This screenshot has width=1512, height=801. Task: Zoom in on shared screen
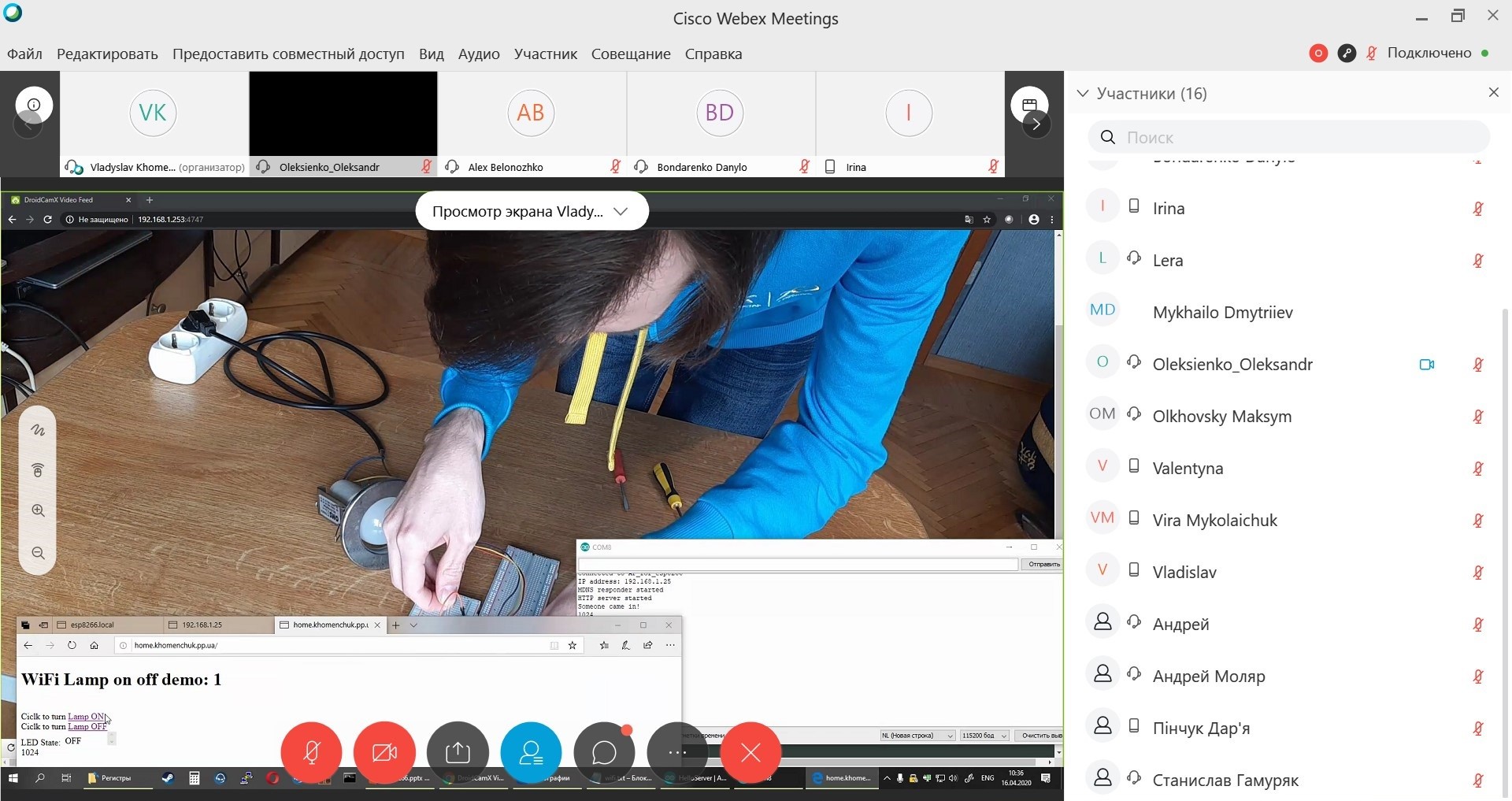click(38, 511)
